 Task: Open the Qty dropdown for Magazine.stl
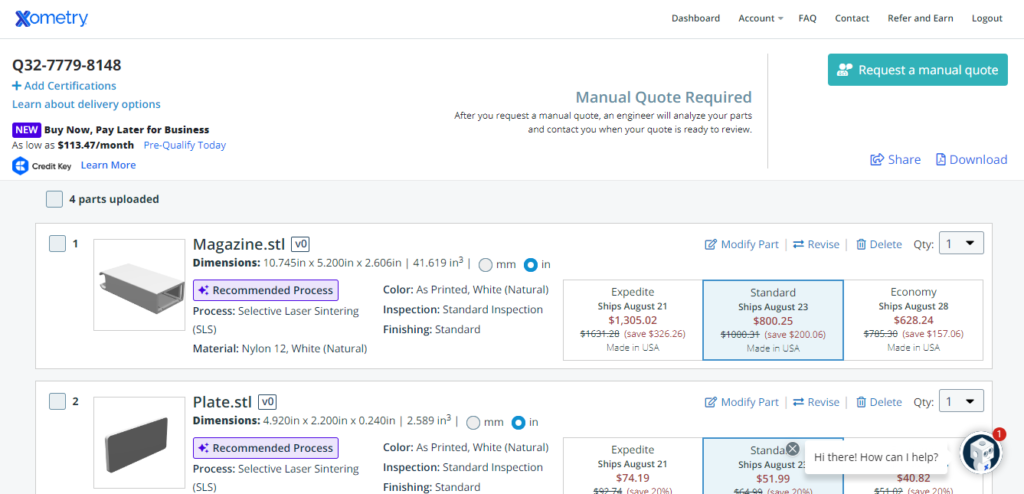point(961,244)
